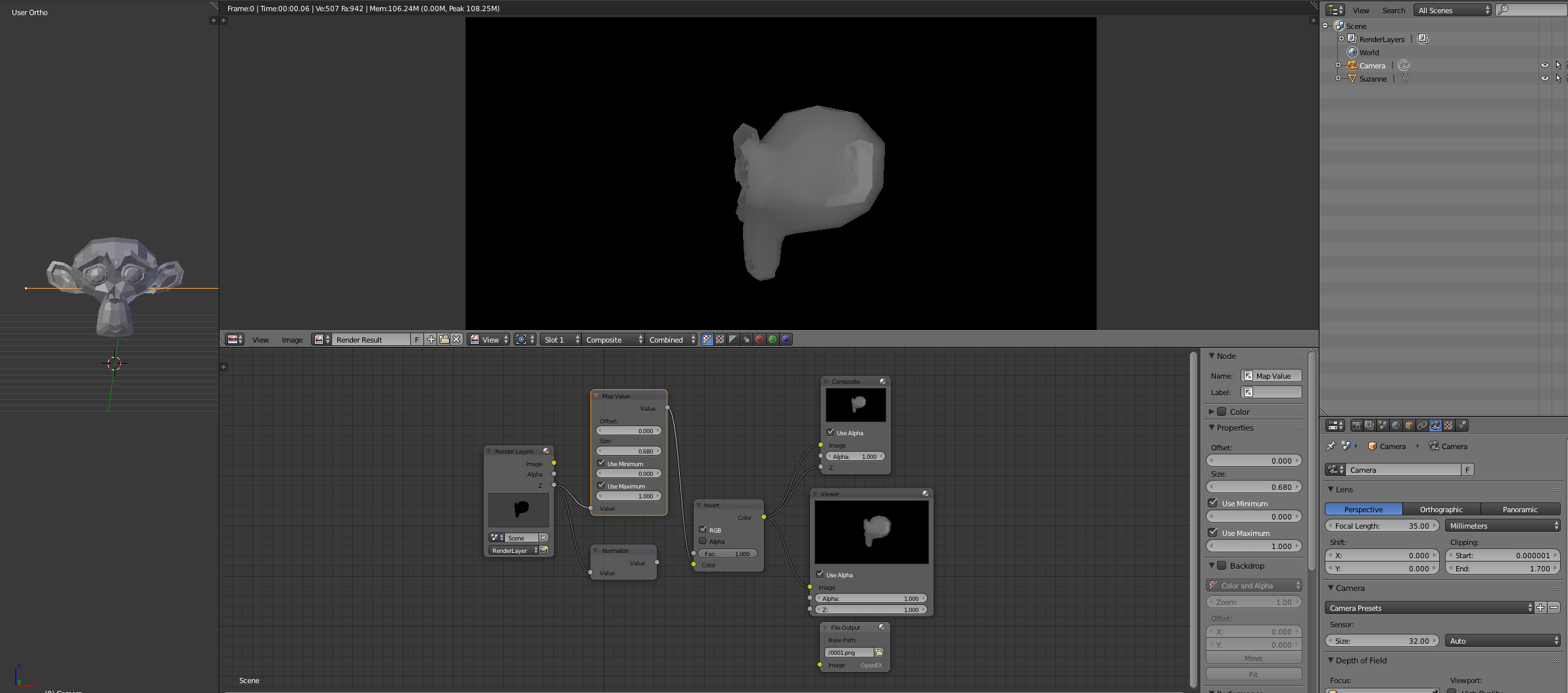Open the Render properties tab (camera icon)
The width and height of the screenshot is (1568, 693).
coord(1357,425)
